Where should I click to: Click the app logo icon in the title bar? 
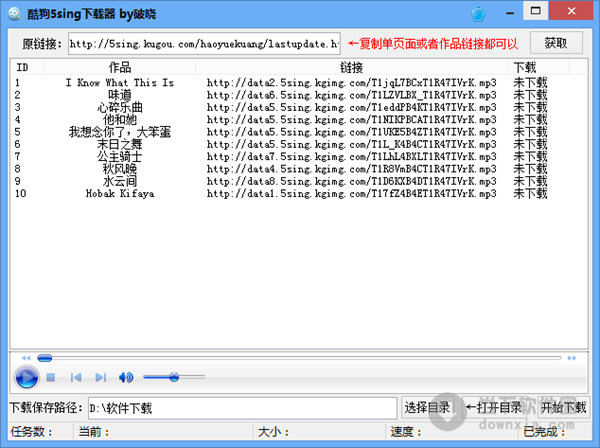(14, 14)
